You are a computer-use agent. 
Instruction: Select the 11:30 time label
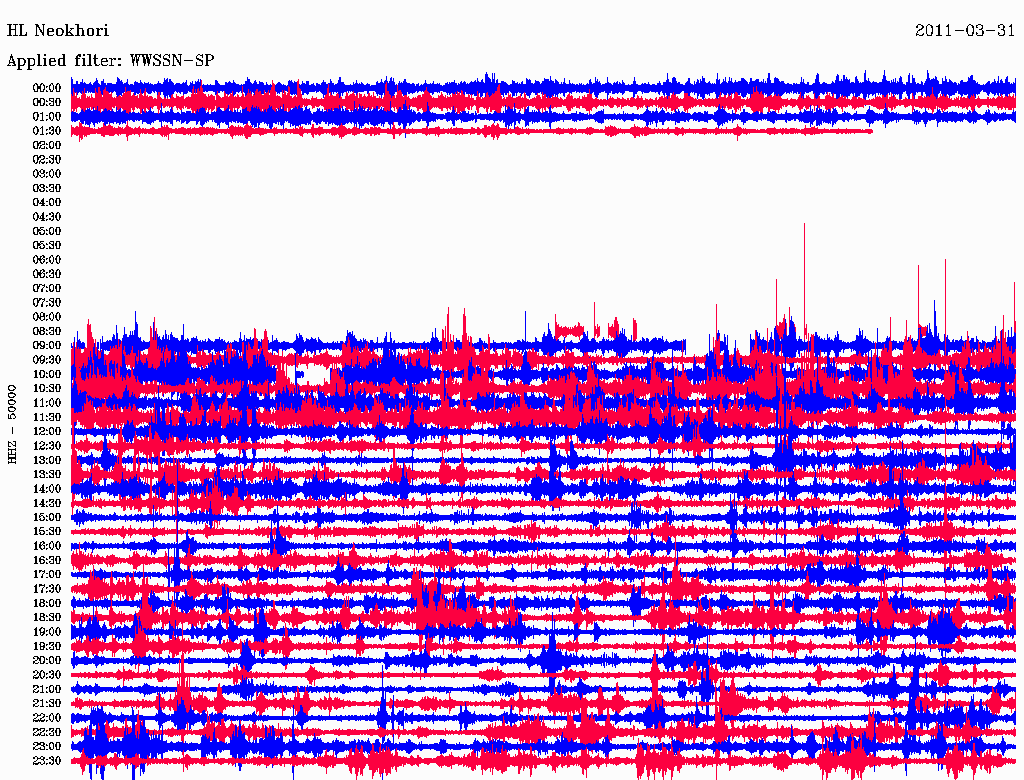pos(46,417)
